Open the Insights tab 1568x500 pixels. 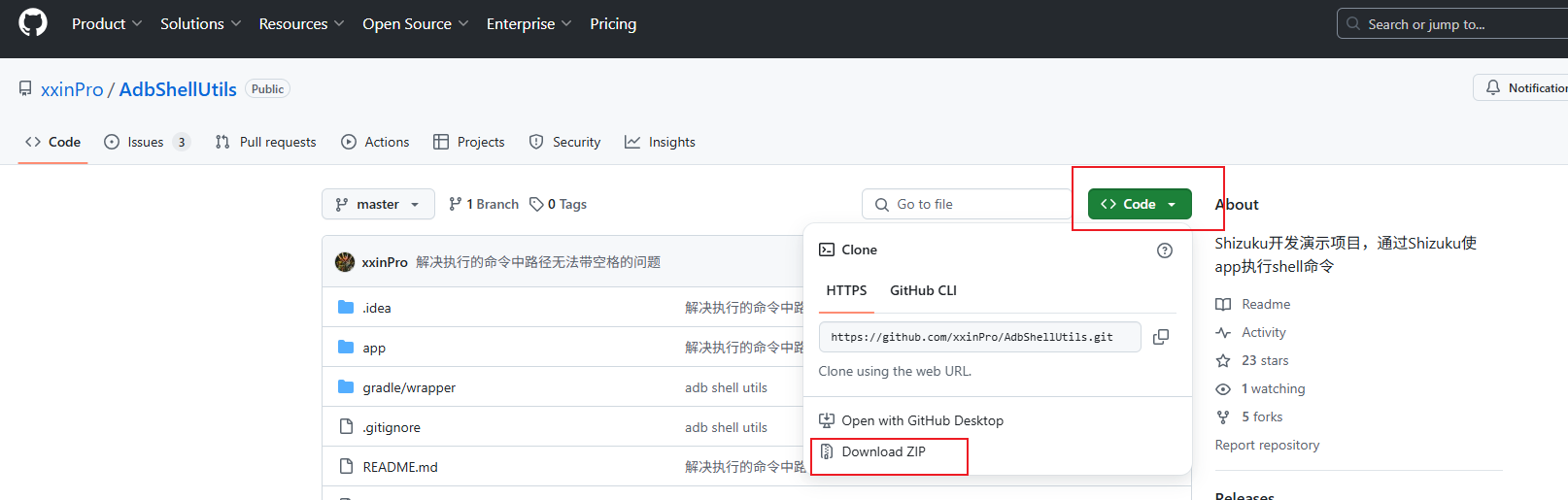point(660,142)
